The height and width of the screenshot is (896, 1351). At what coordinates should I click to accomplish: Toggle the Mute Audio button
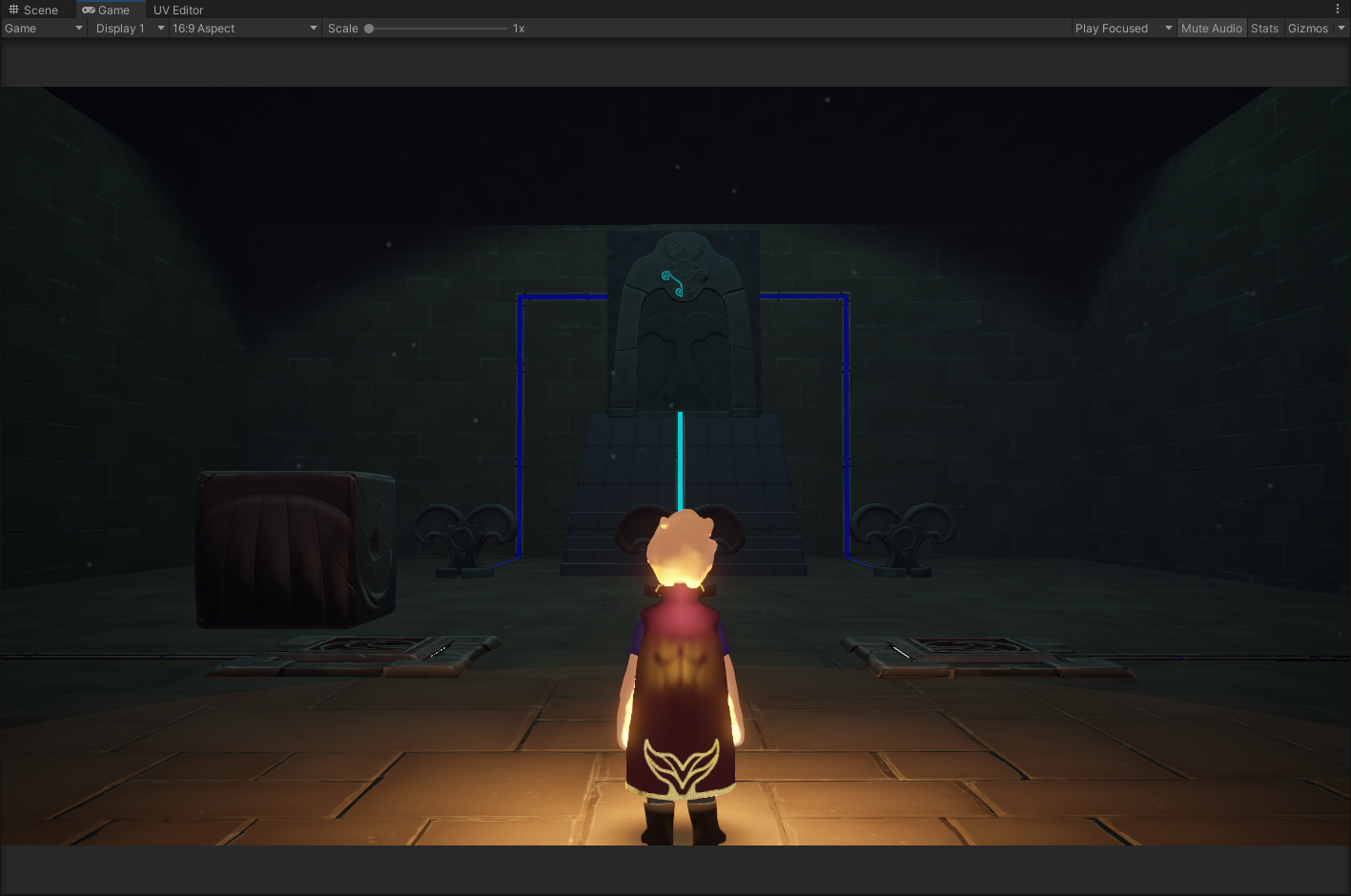click(1211, 29)
